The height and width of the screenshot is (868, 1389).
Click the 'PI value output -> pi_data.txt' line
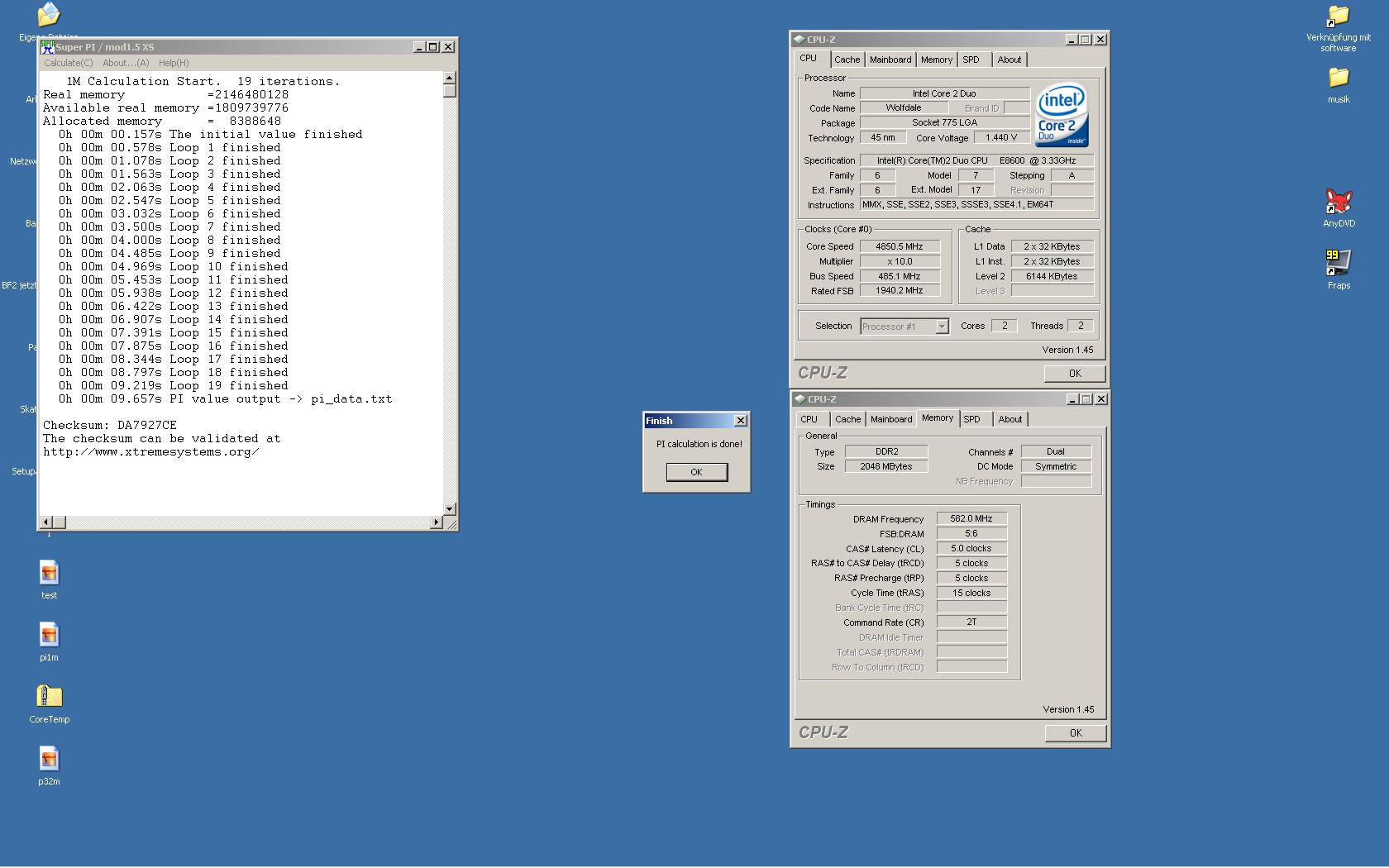click(x=226, y=398)
